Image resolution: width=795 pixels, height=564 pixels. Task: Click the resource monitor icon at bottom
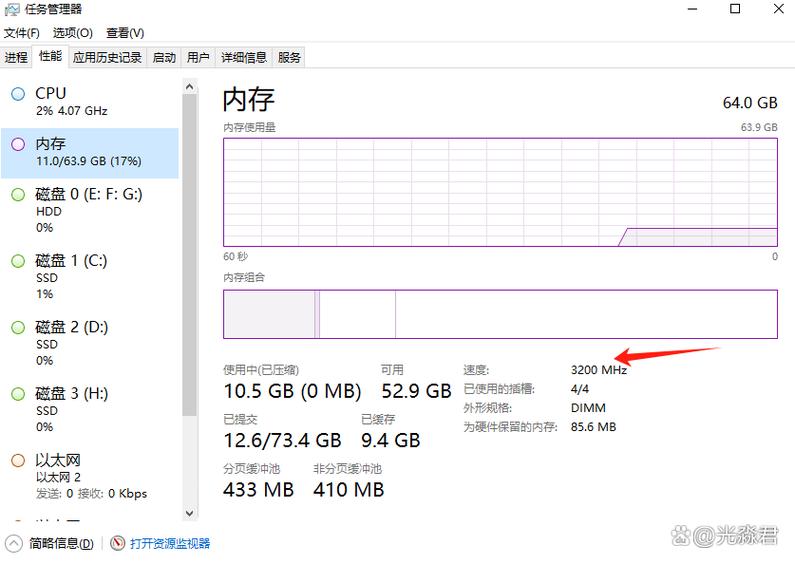click(118, 543)
